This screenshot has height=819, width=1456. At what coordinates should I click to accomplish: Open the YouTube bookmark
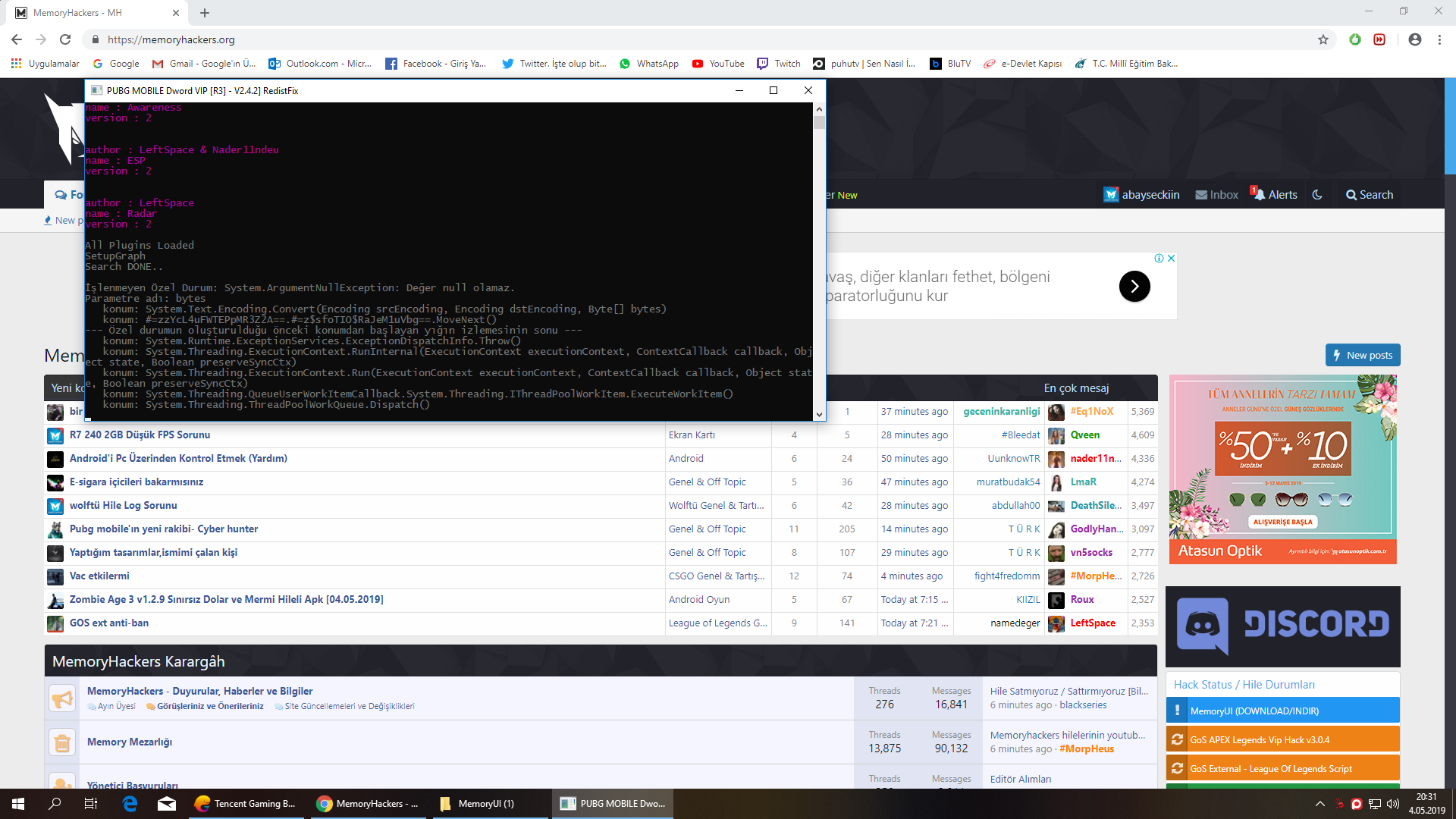point(718,64)
